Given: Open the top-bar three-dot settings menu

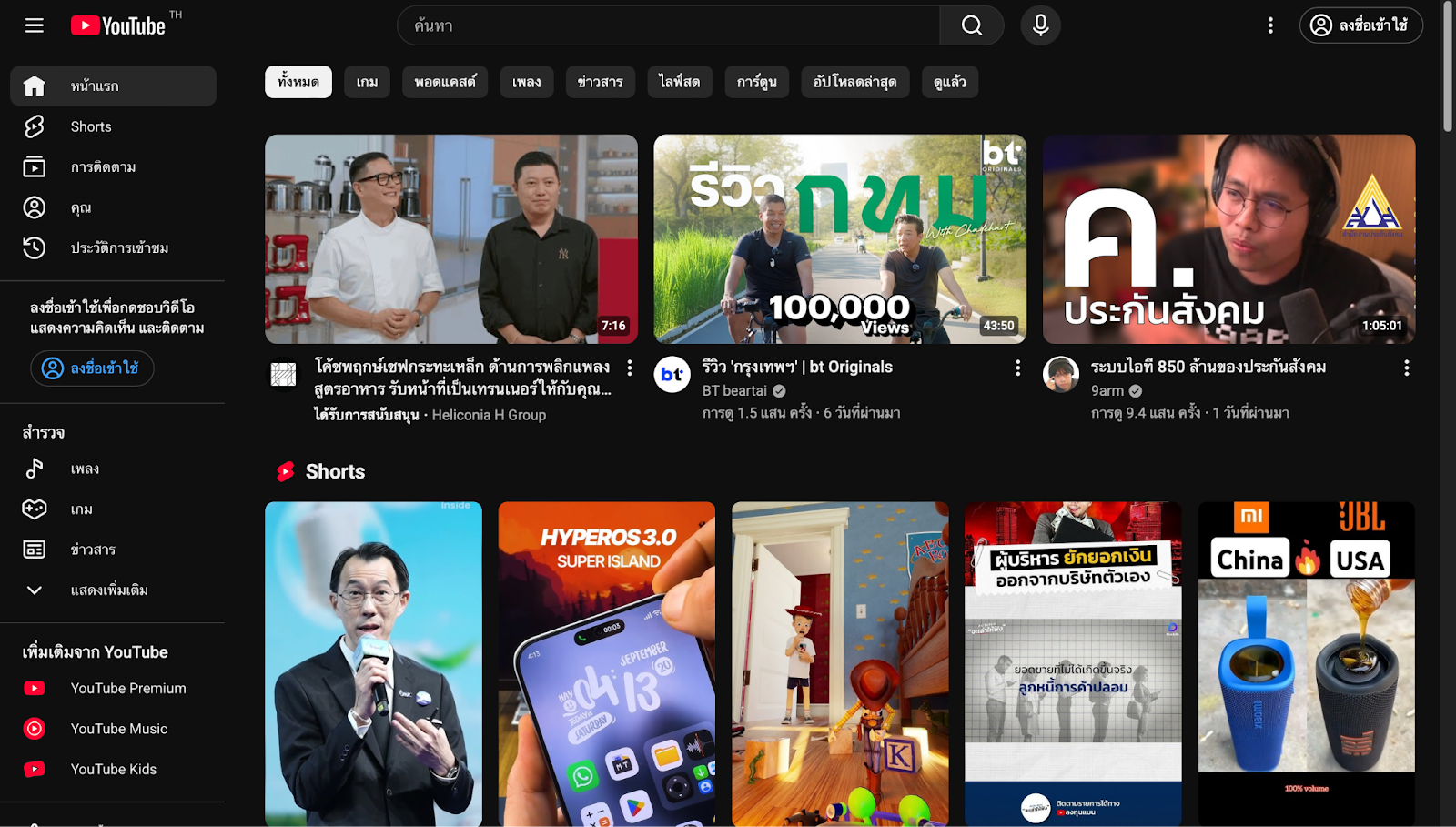Looking at the screenshot, I should click(x=1270, y=25).
